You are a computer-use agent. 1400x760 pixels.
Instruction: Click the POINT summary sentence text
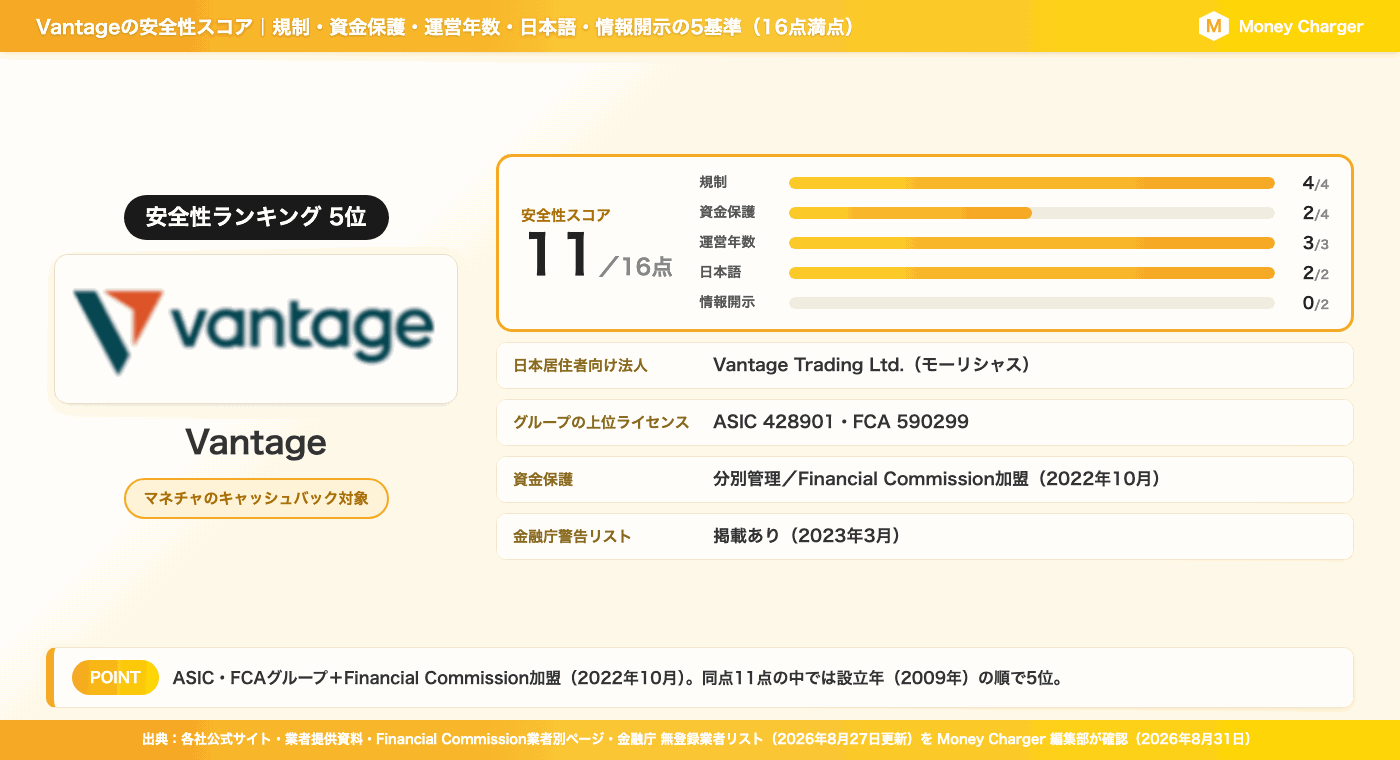click(617, 677)
